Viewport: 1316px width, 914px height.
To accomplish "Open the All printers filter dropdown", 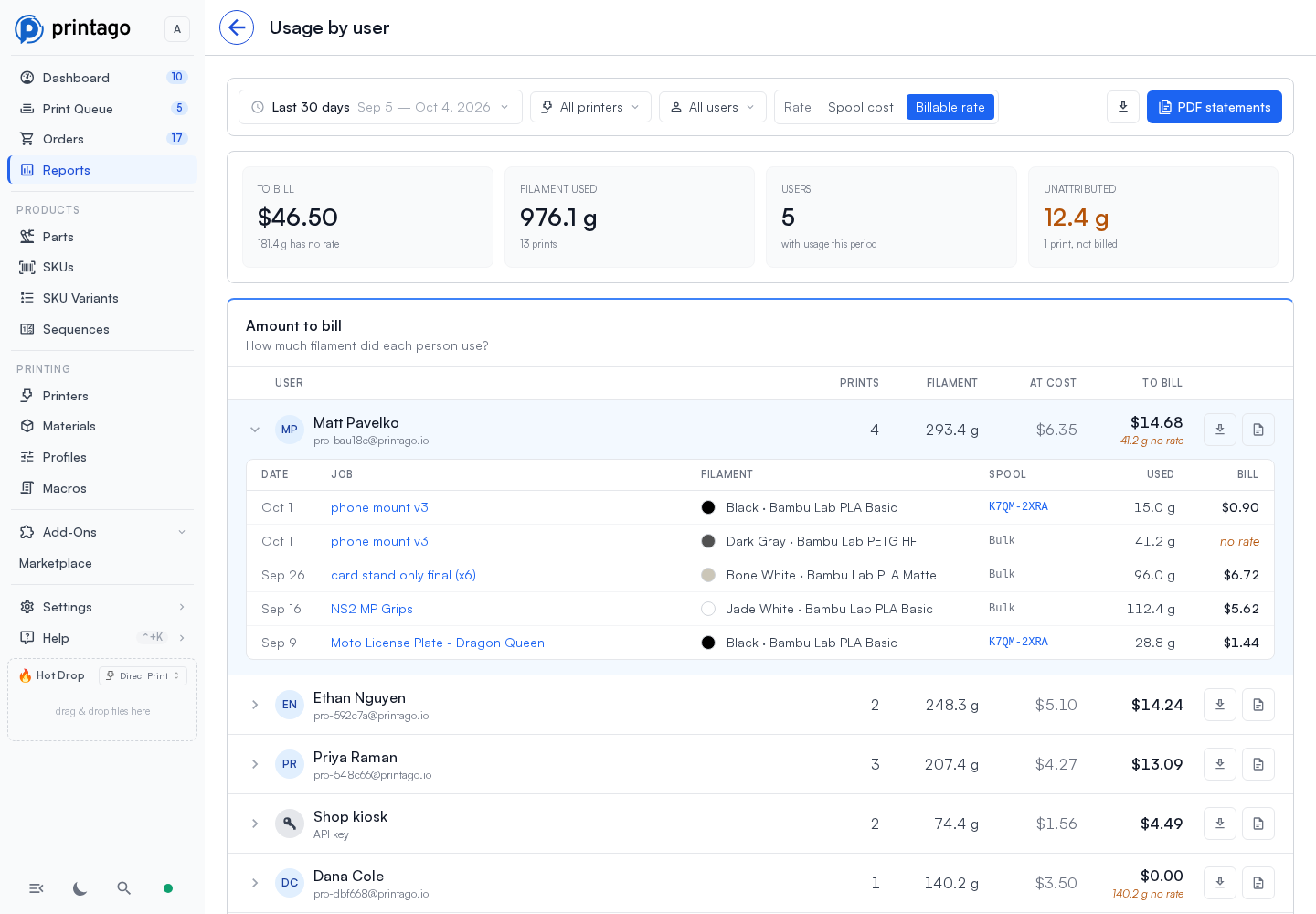I will pyautogui.click(x=591, y=107).
